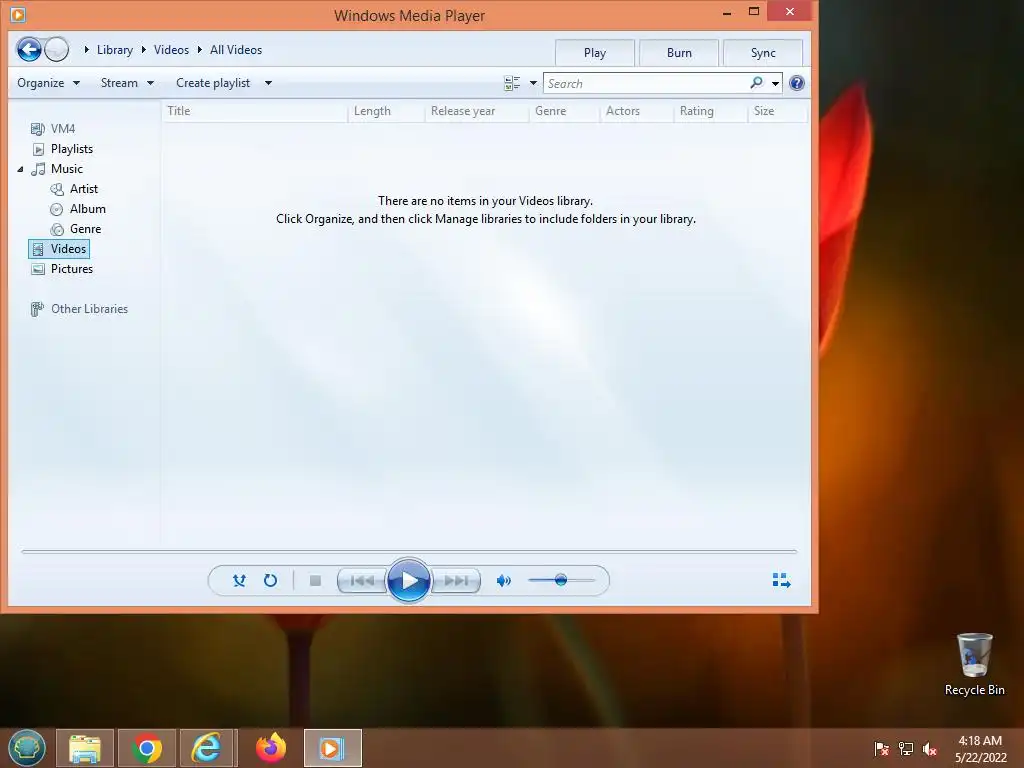The height and width of the screenshot is (768, 1024).
Task: Click the muted speaker tray icon
Action: (929, 748)
